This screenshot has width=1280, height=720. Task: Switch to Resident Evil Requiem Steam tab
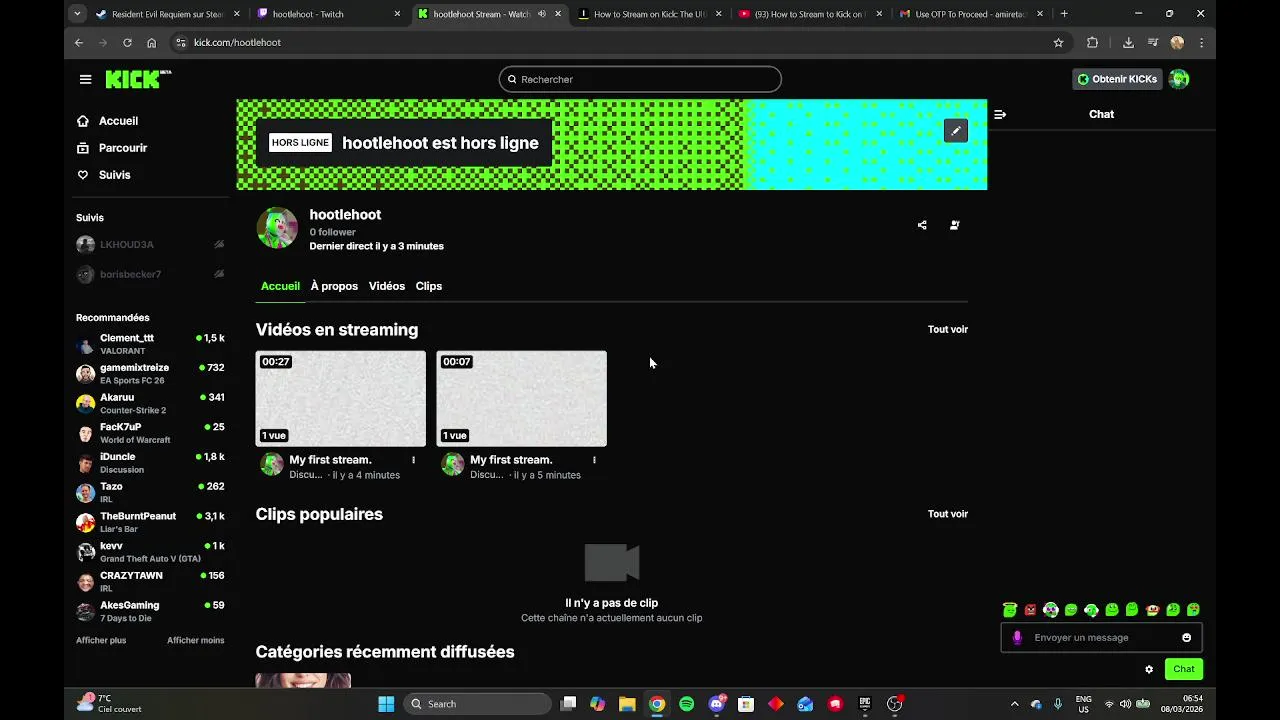pos(169,14)
